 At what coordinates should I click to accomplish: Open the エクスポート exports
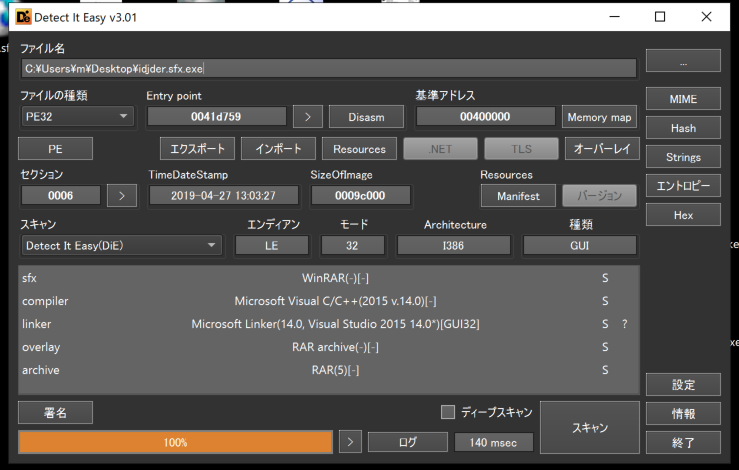[x=197, y=149]
